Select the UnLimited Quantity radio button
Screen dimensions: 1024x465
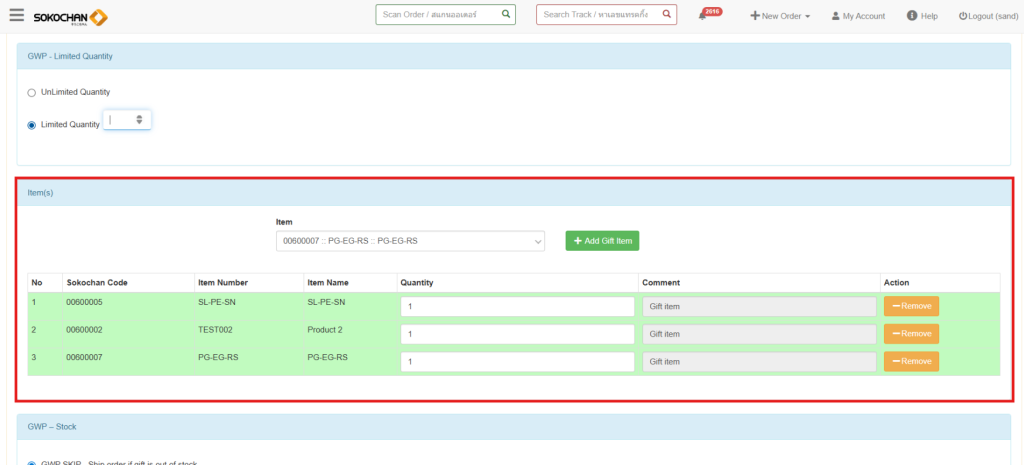tap(32, 92)
